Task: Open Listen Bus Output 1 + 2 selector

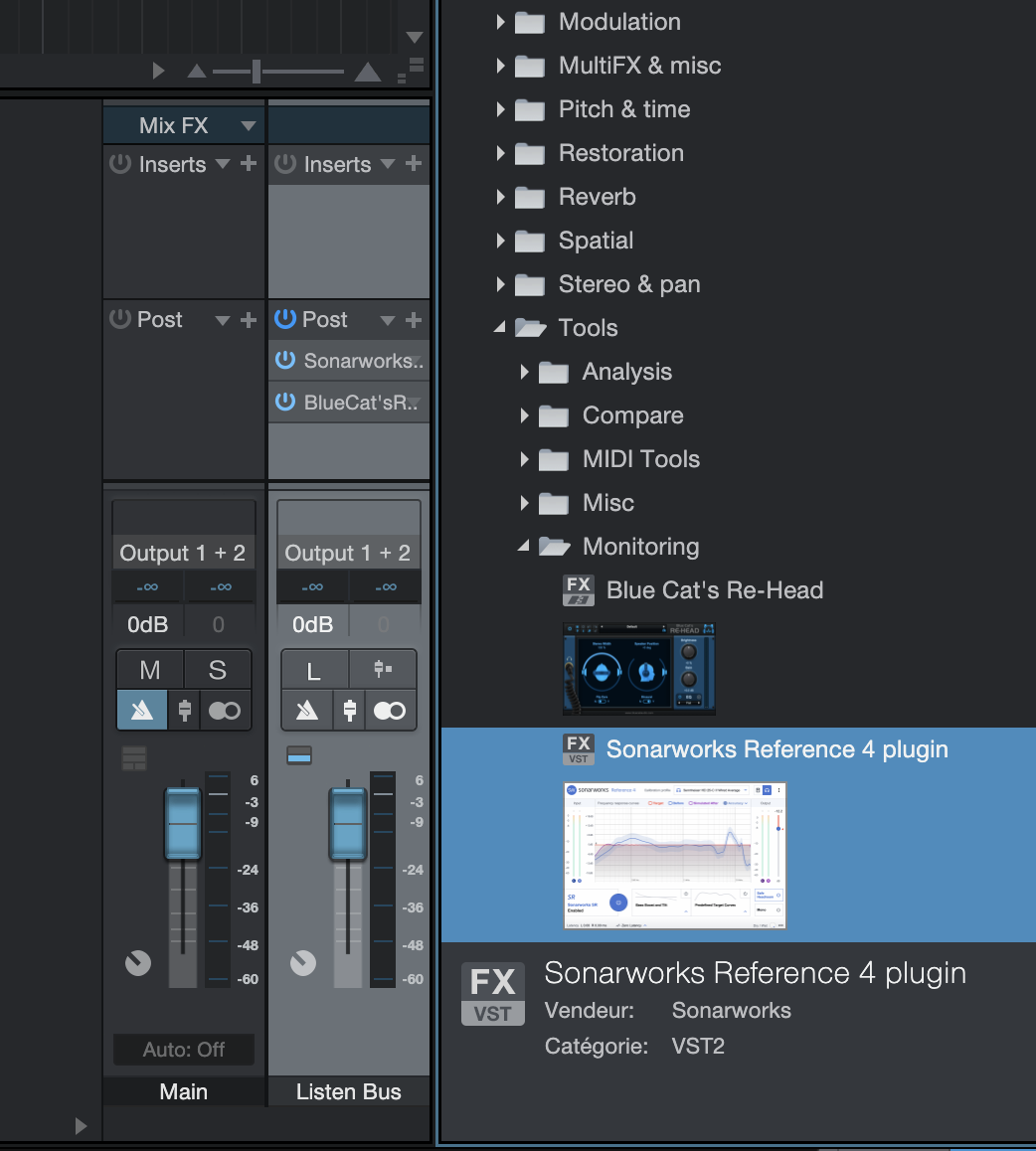Action: coord(348,553)
